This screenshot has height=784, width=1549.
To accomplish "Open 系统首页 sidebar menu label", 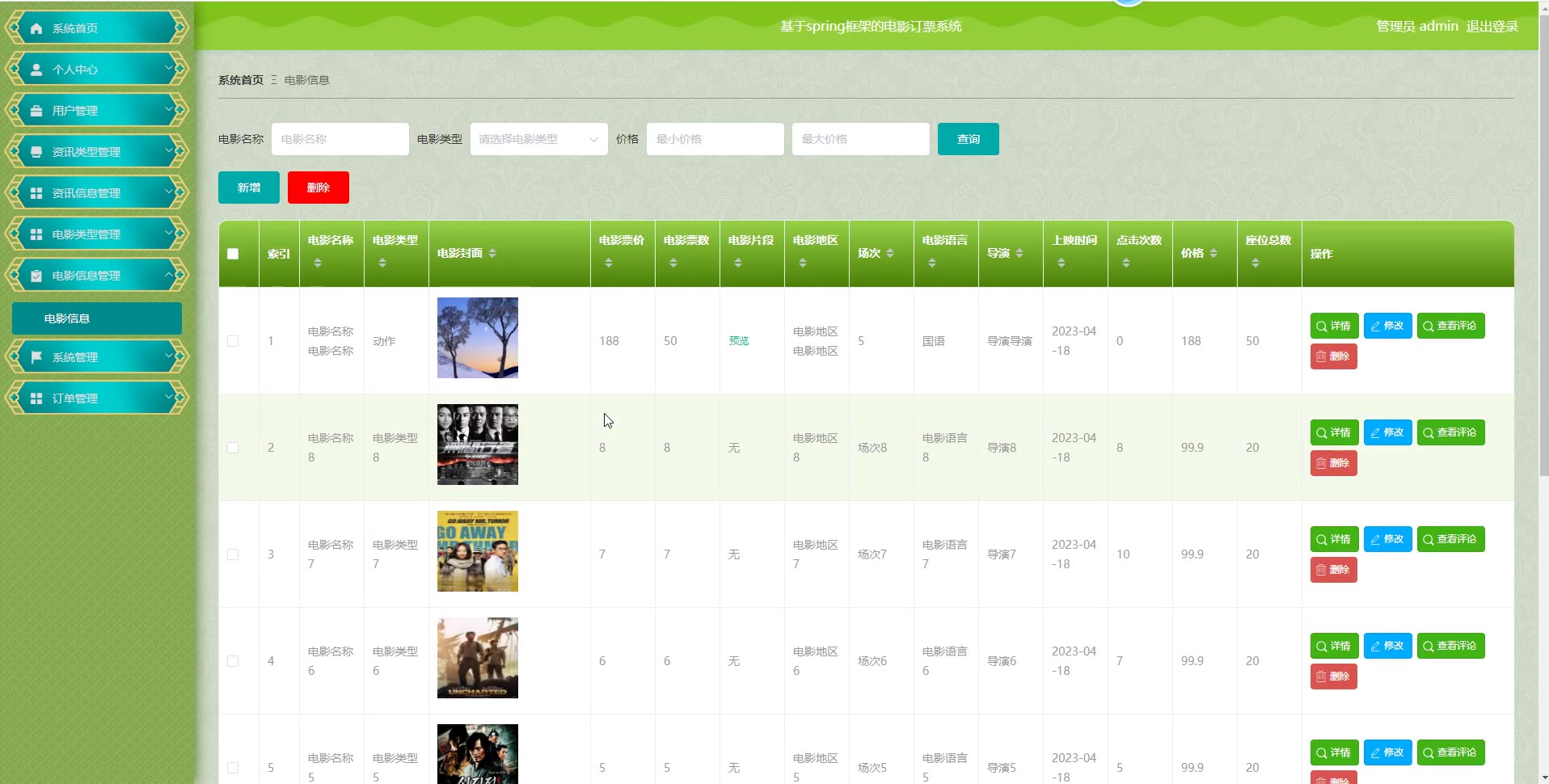I will coord(75,28).
